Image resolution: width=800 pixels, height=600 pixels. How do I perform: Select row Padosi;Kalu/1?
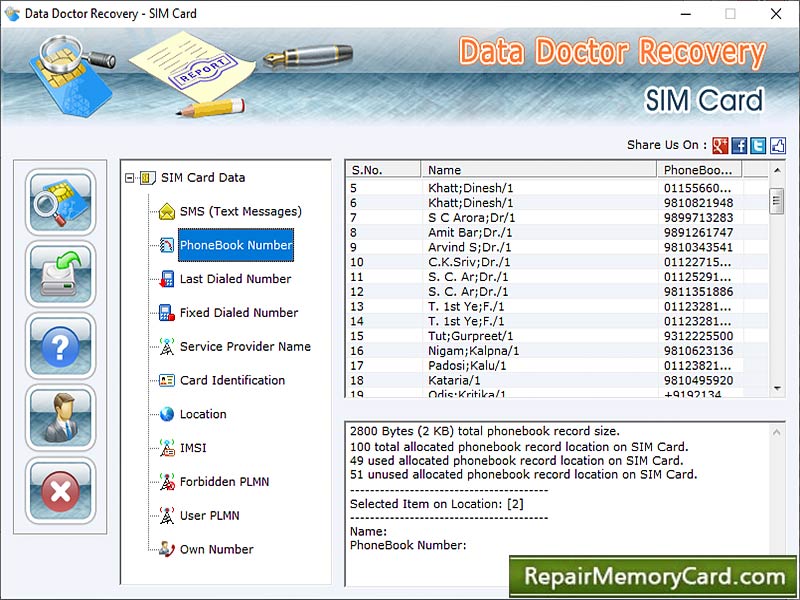[557, 366]
